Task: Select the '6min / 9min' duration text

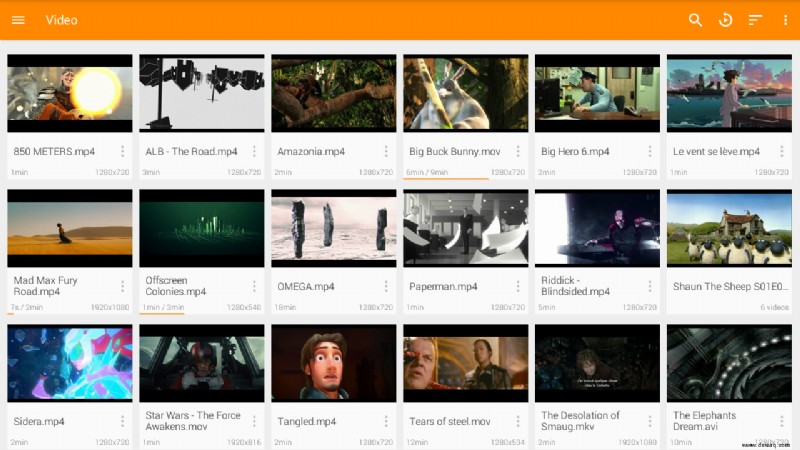Action: (427, 172)
